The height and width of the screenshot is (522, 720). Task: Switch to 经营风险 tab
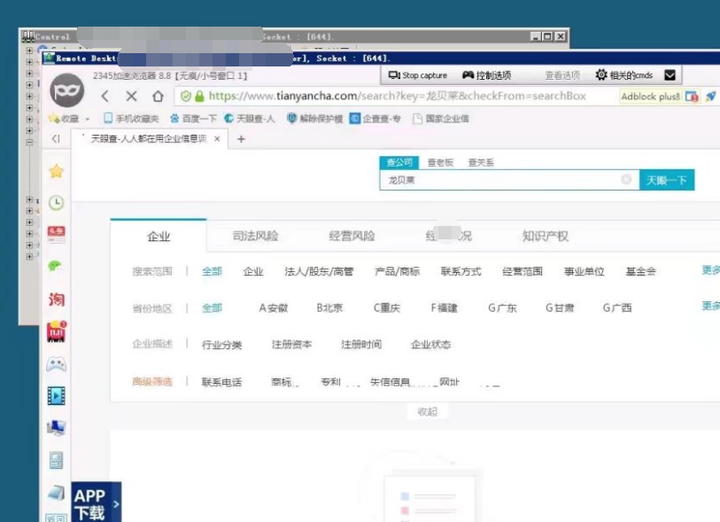[352, 236]
